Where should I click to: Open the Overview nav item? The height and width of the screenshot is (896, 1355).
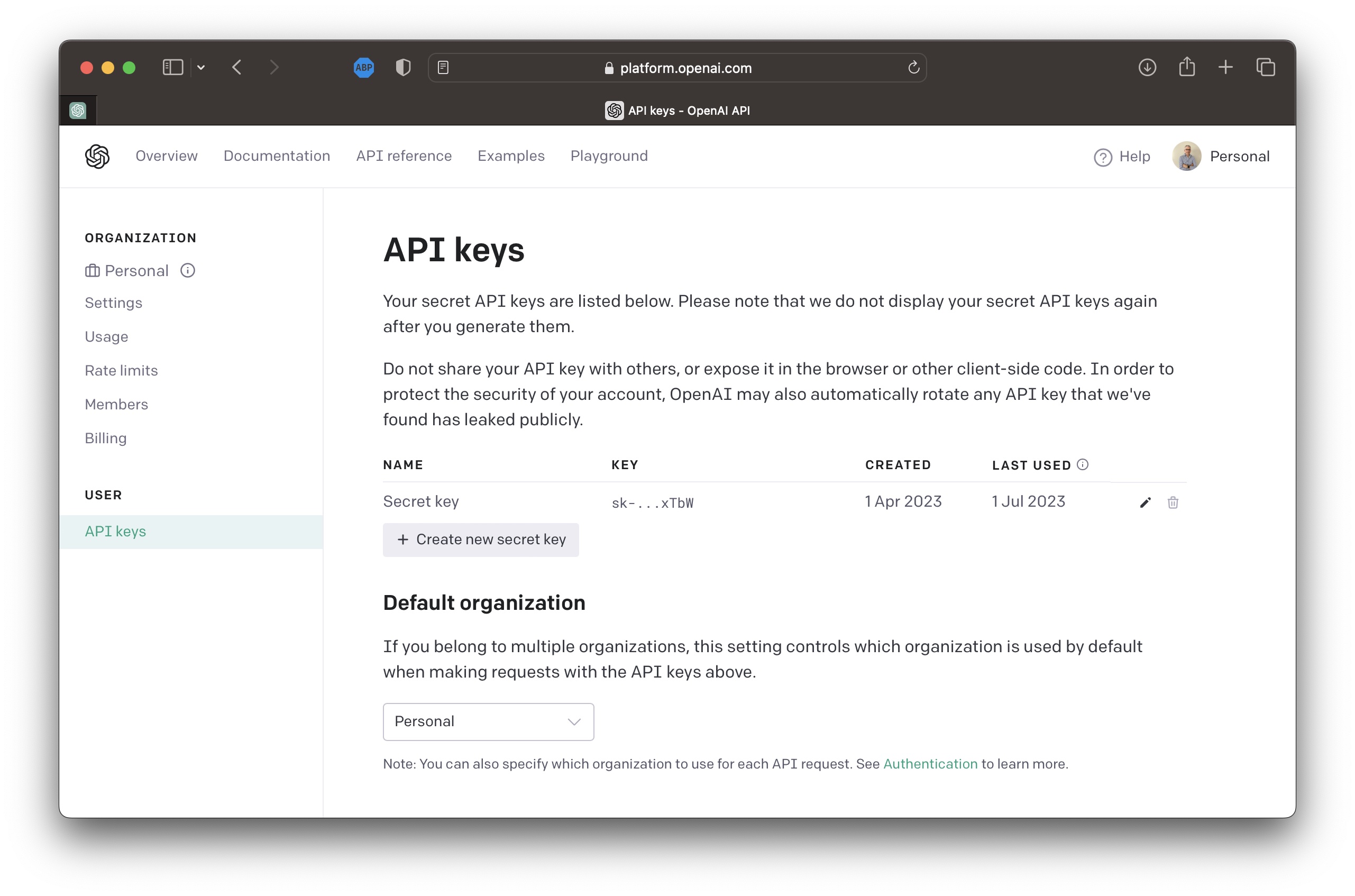[166, 156]
